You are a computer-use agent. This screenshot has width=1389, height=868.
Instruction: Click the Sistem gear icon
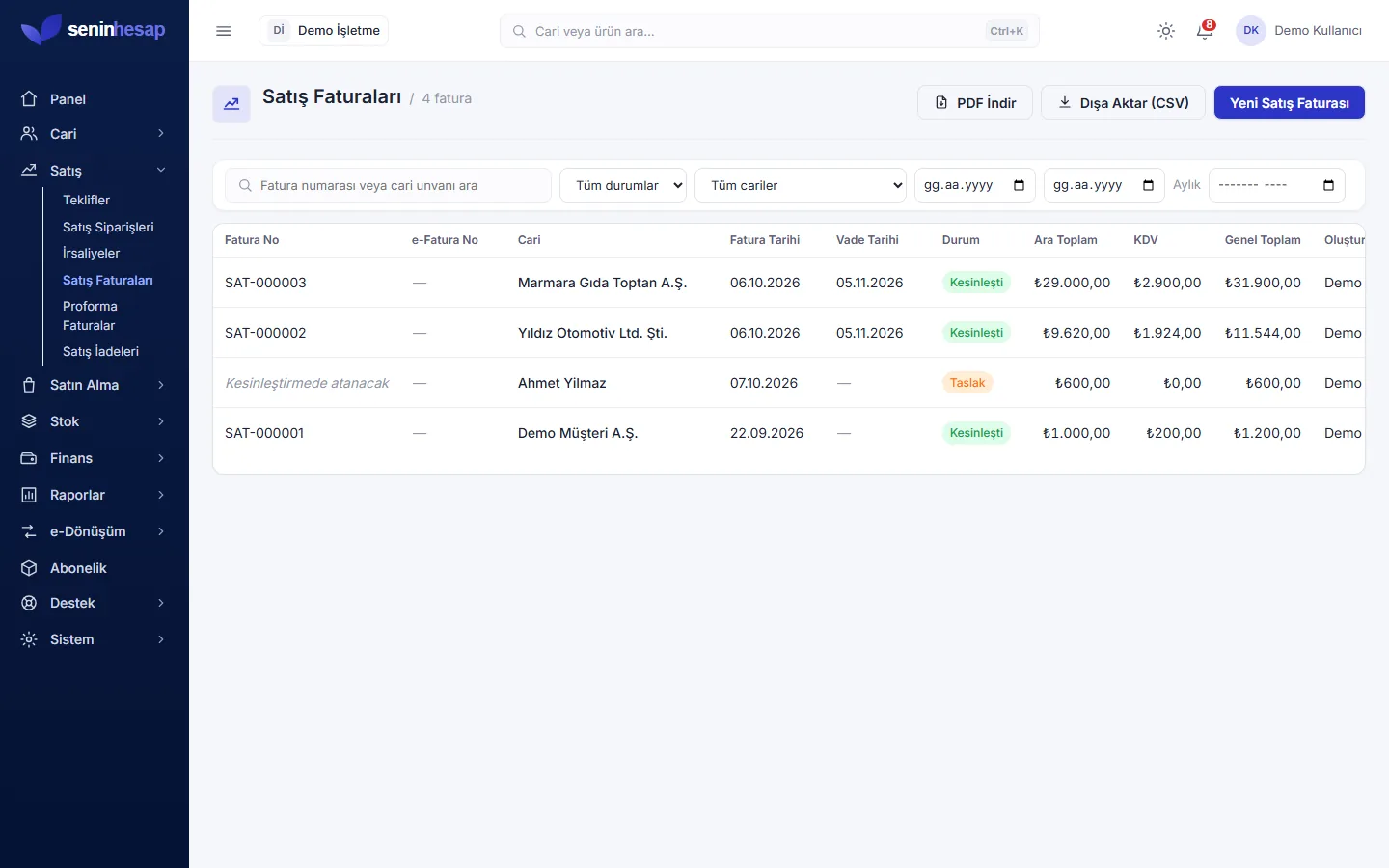click(29, 639)
